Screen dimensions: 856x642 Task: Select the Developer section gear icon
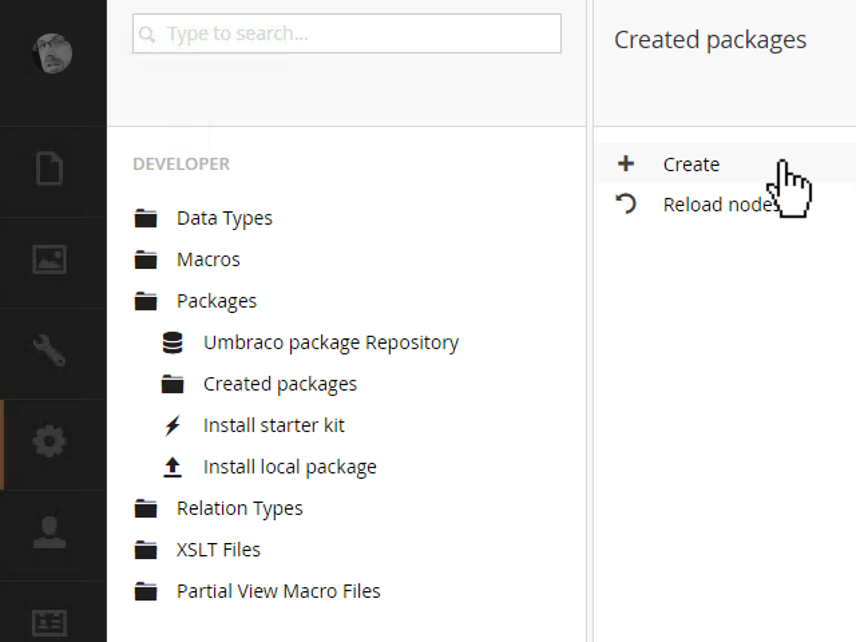[x=50, y=442]
